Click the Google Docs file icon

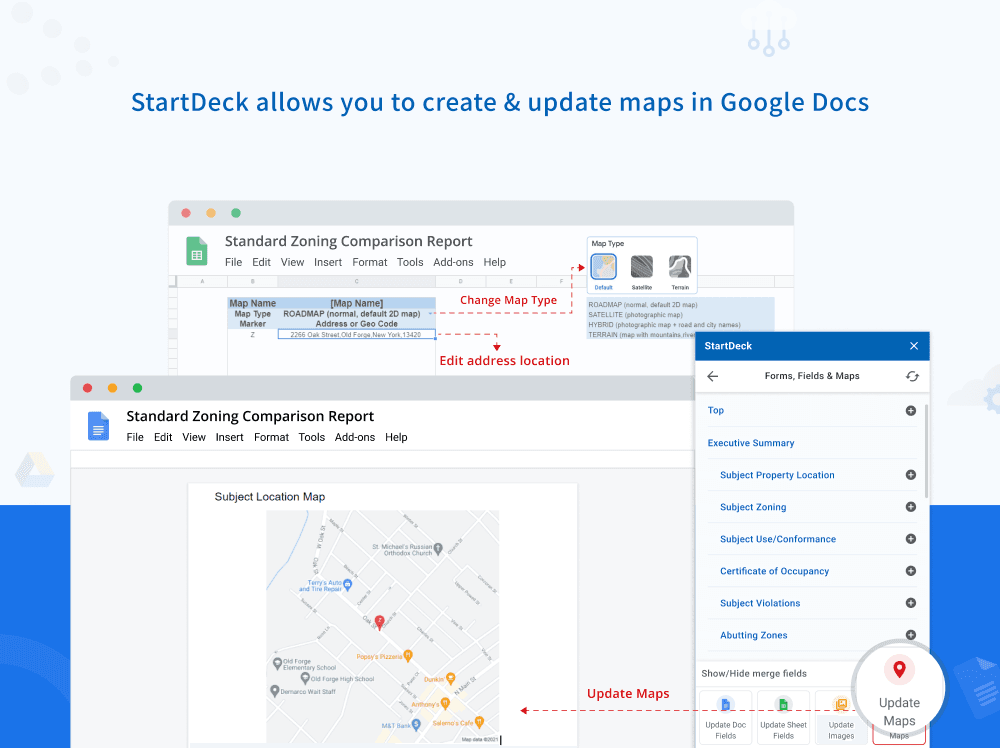[98, 426]
